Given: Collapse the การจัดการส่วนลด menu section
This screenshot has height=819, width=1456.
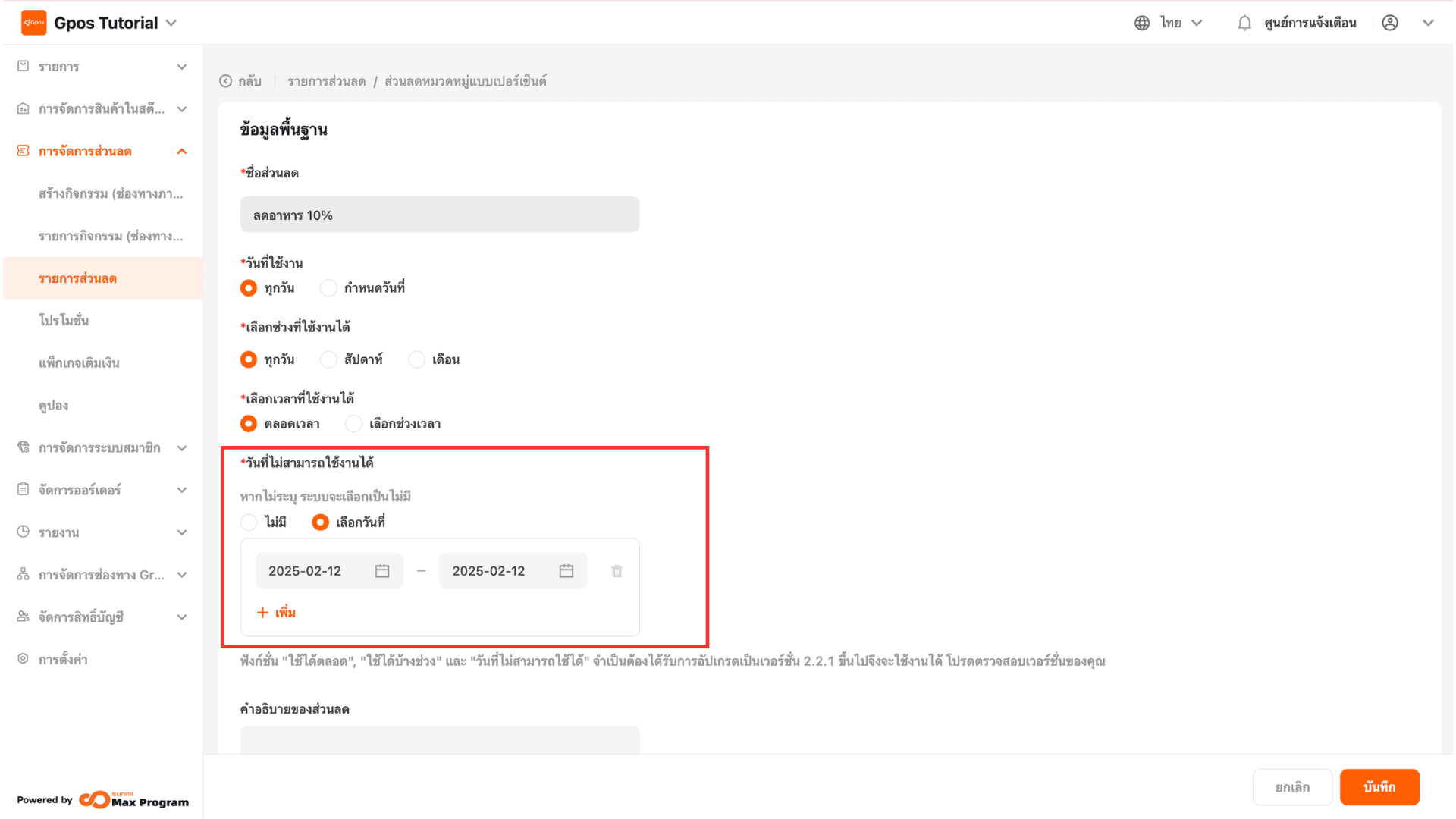Looking at the screenshot, I should [x=181, y=152].
